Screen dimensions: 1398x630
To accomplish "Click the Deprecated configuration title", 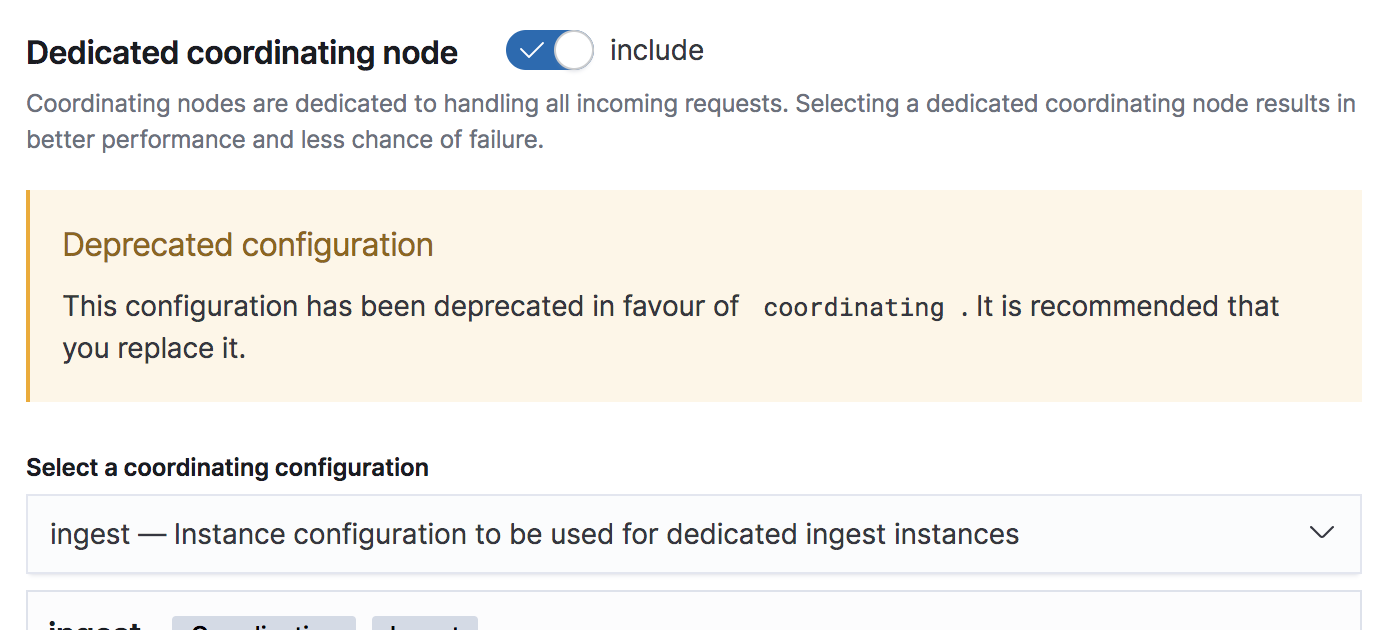I will click(247, 244).
